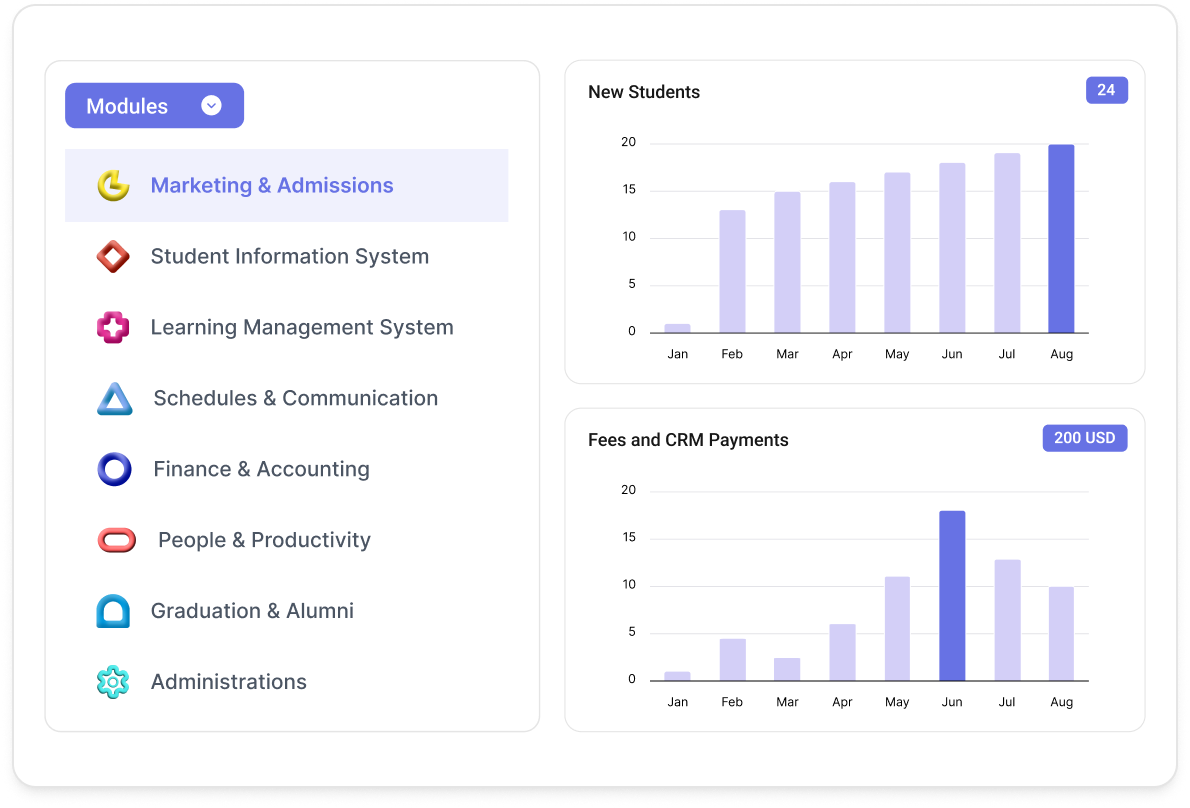Select the Jun bar in New Students chart

[952, 247]
